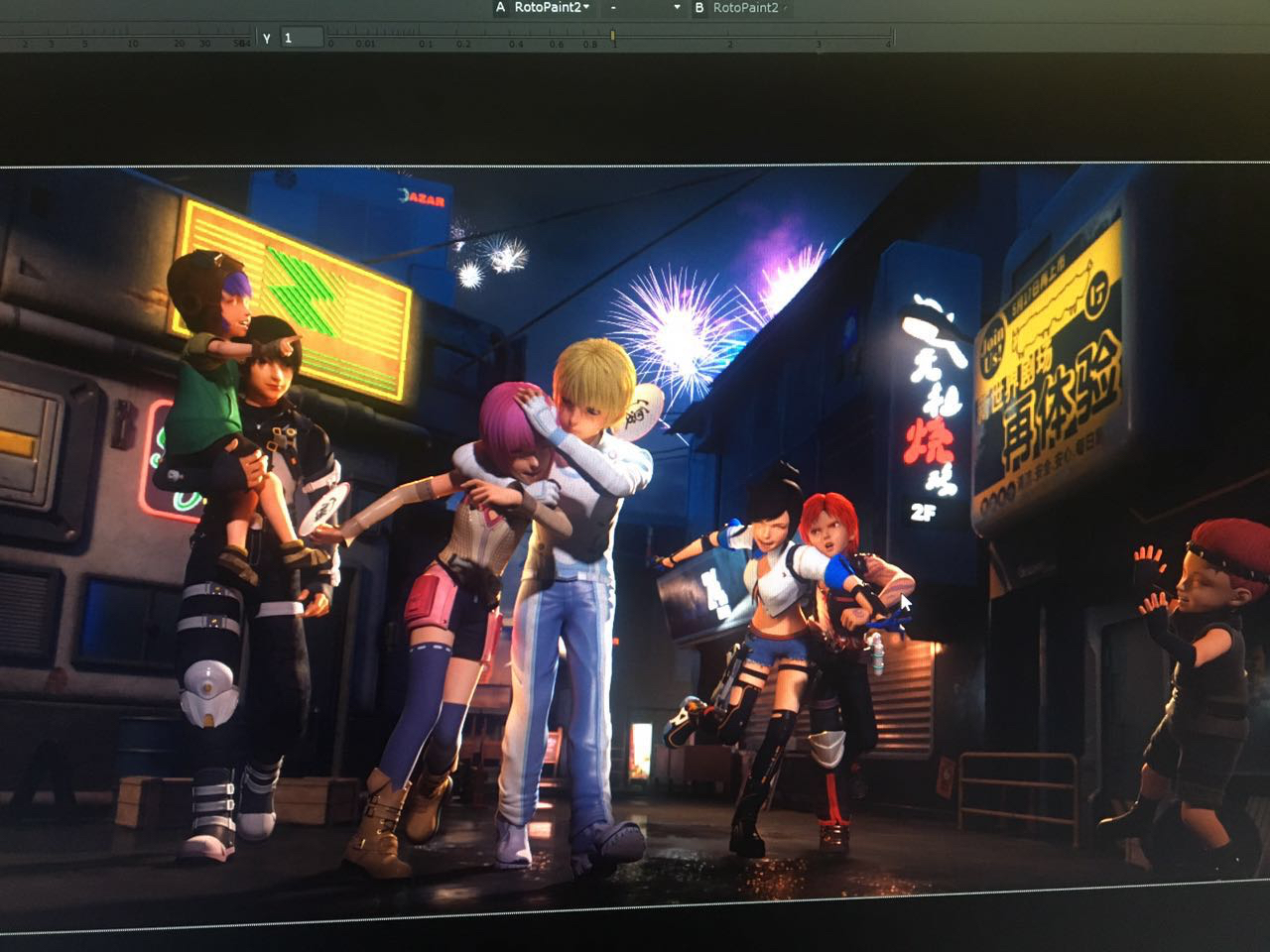Open the wipe mode dropdown showing a dash

point(644,8)
